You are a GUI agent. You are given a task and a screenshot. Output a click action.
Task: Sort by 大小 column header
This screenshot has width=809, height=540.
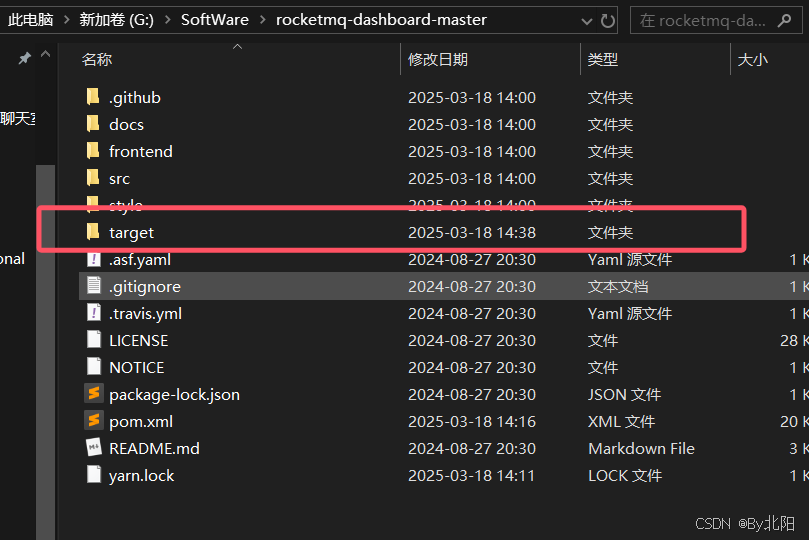click(x=753, y=60)
